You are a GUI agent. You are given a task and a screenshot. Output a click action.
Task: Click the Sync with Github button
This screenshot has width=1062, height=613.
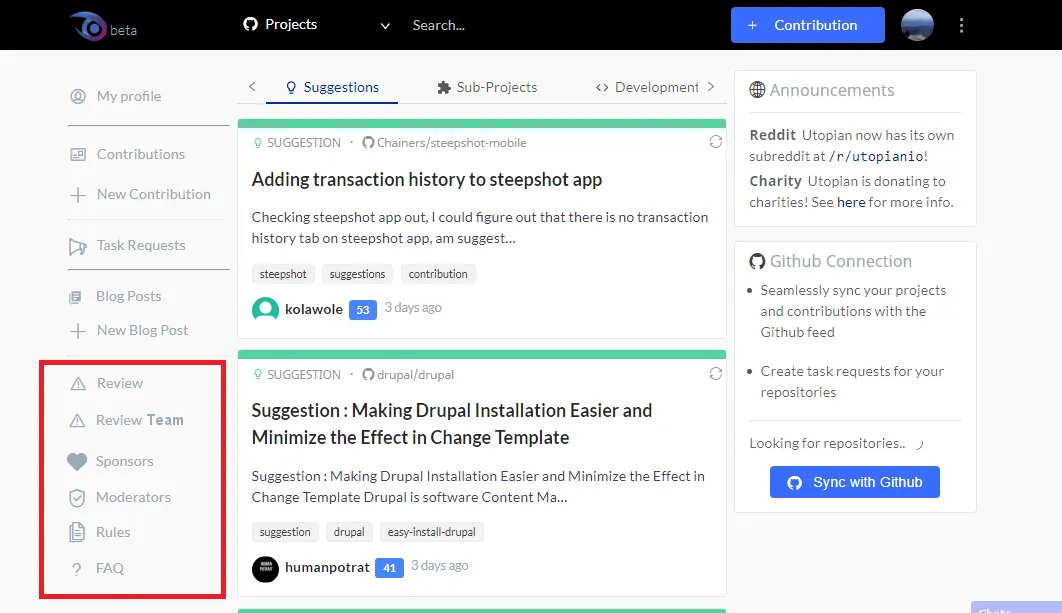click(x=855, y=482)
